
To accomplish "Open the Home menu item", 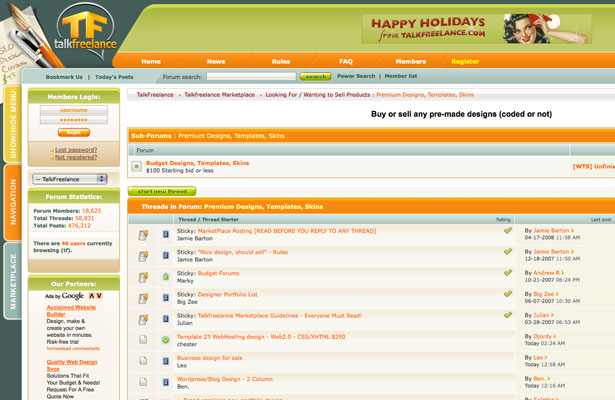I will (151, 62).
